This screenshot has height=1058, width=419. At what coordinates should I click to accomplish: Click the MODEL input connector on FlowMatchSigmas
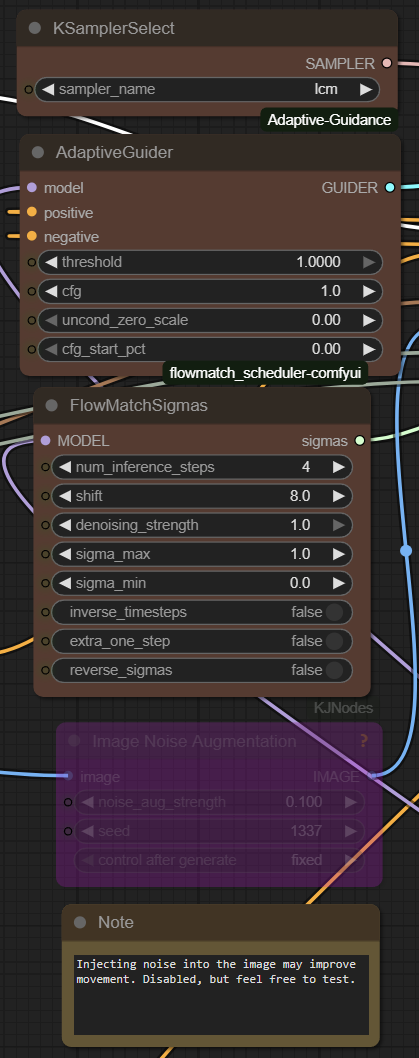45,441
